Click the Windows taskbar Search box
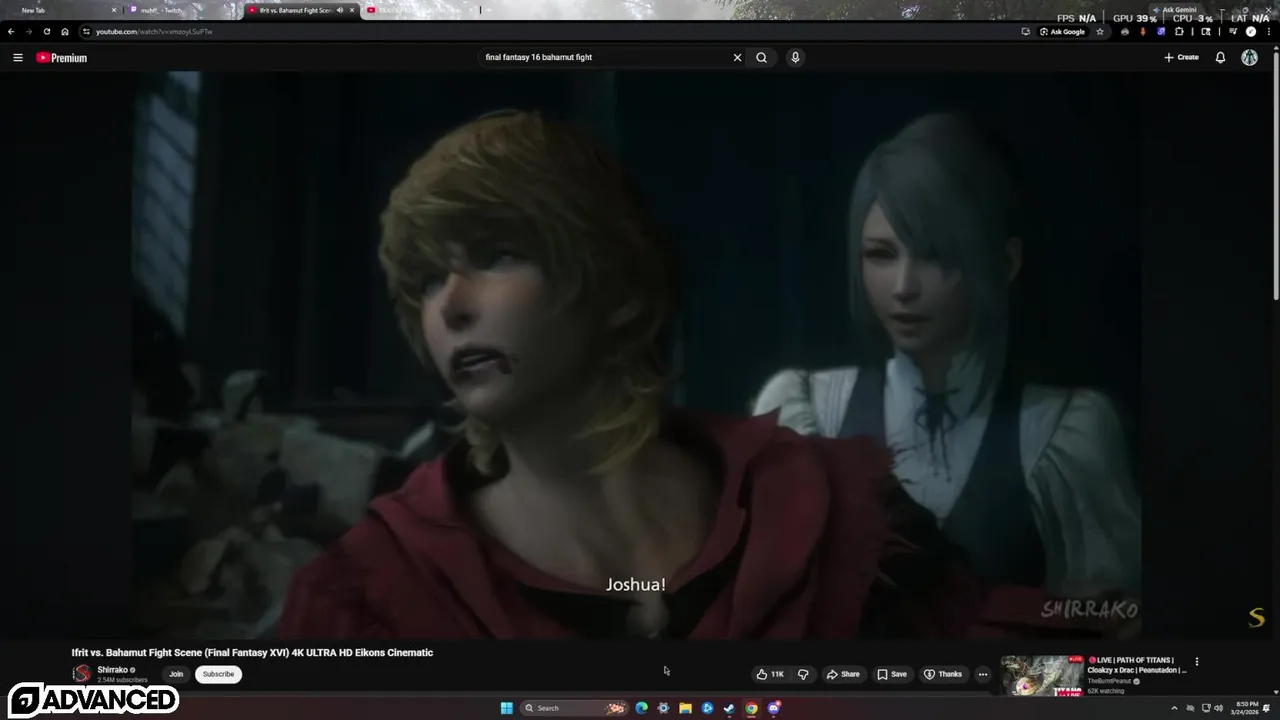 coord(574,708)
